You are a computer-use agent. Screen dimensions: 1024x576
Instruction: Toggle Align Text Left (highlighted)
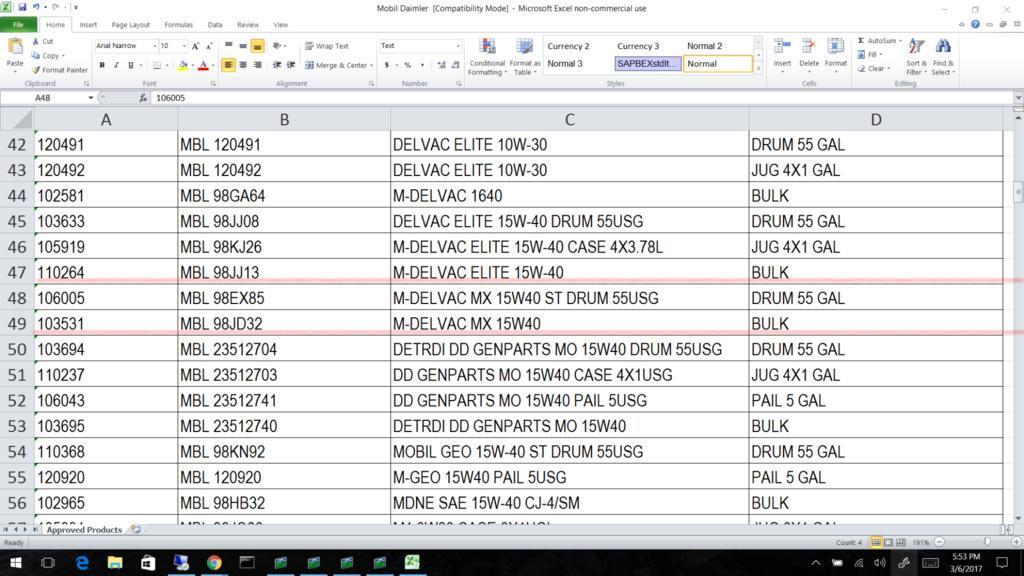229,65
